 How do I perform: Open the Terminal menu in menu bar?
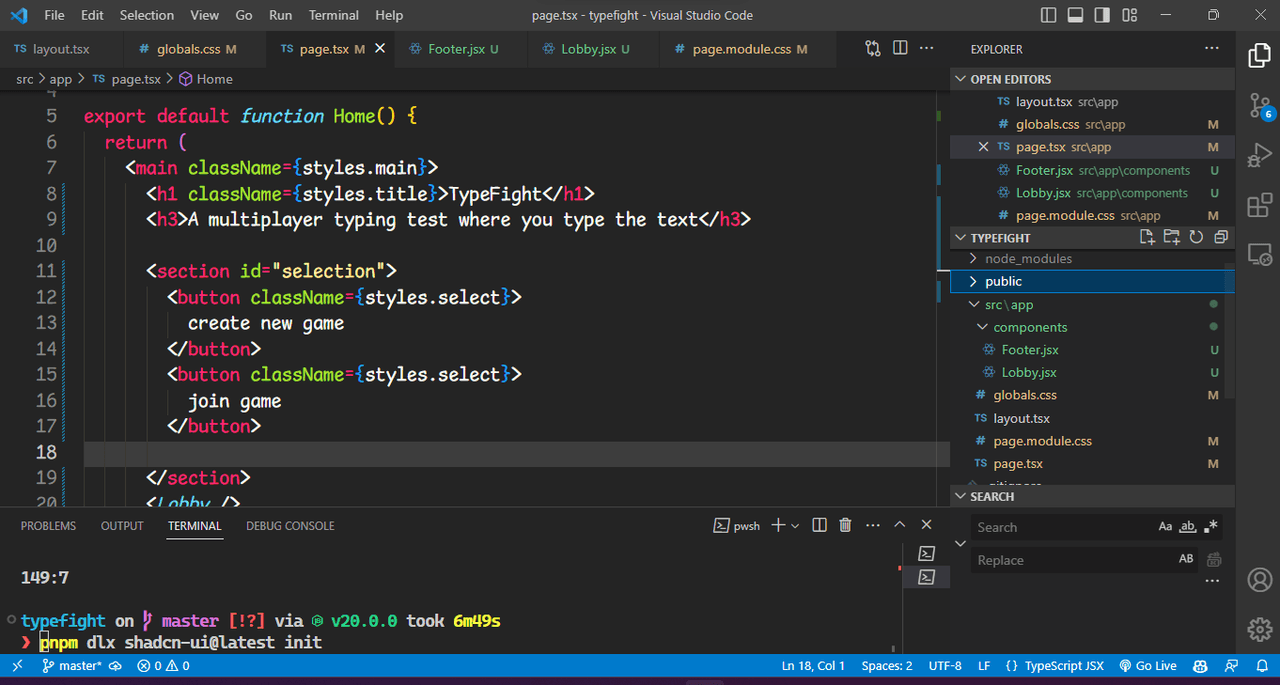(x=334, y=15)
